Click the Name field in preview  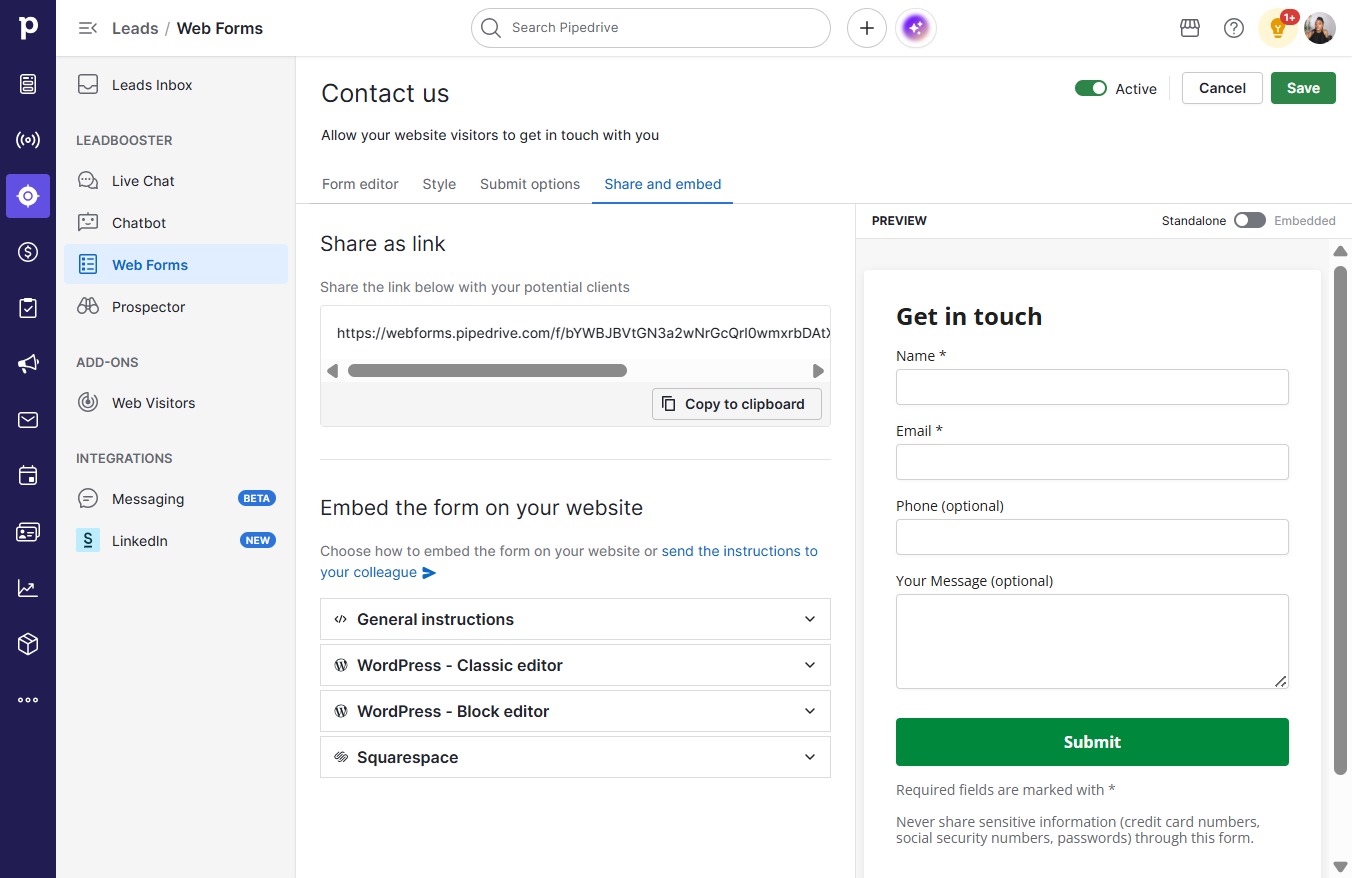tap(1092, 387)
